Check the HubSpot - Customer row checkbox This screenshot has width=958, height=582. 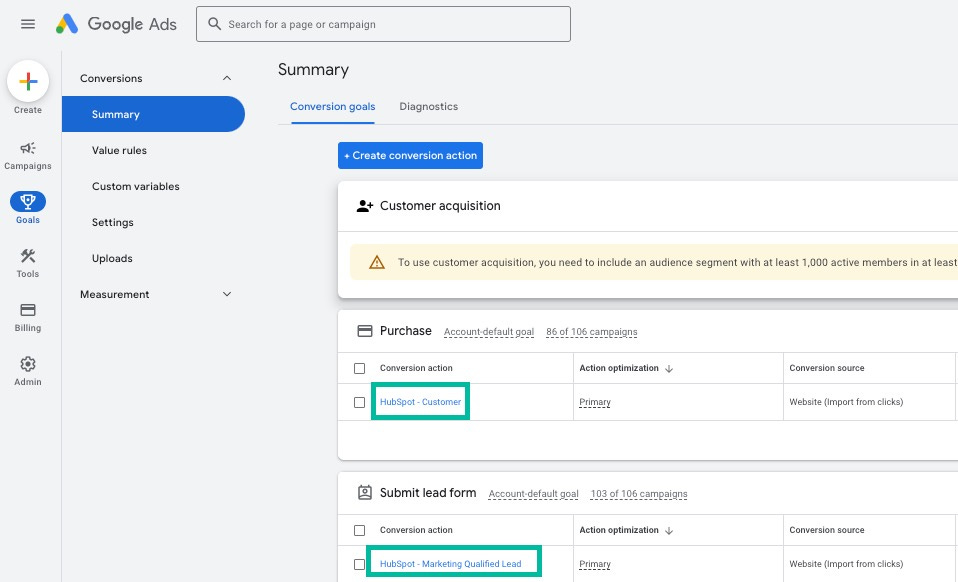point(359,402)
